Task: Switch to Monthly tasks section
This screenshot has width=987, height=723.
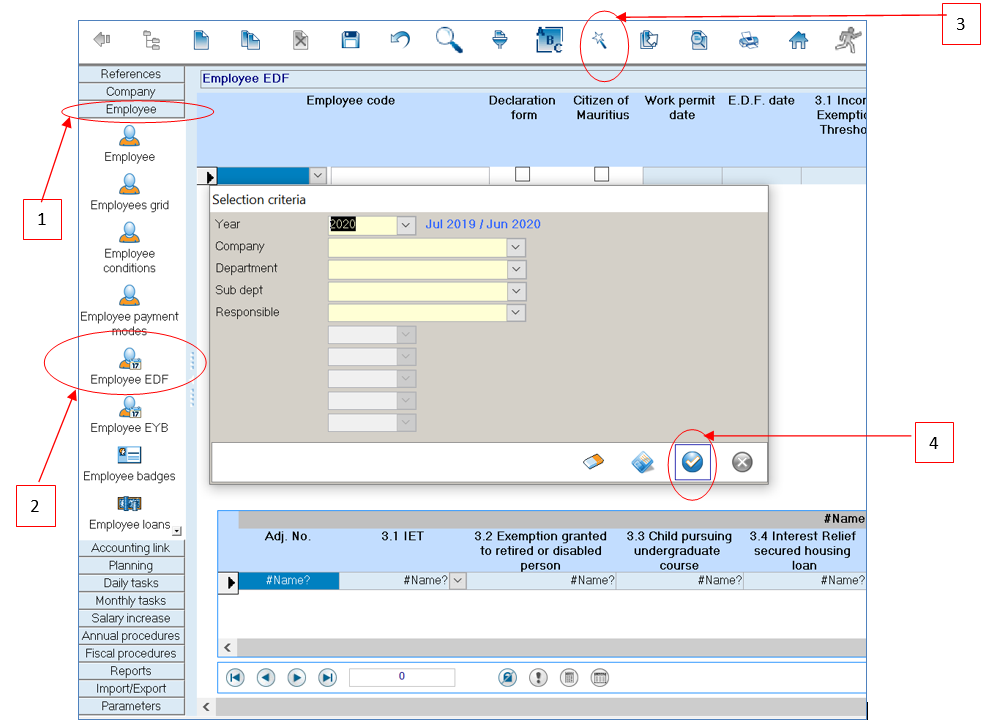Action: (132, 601)
